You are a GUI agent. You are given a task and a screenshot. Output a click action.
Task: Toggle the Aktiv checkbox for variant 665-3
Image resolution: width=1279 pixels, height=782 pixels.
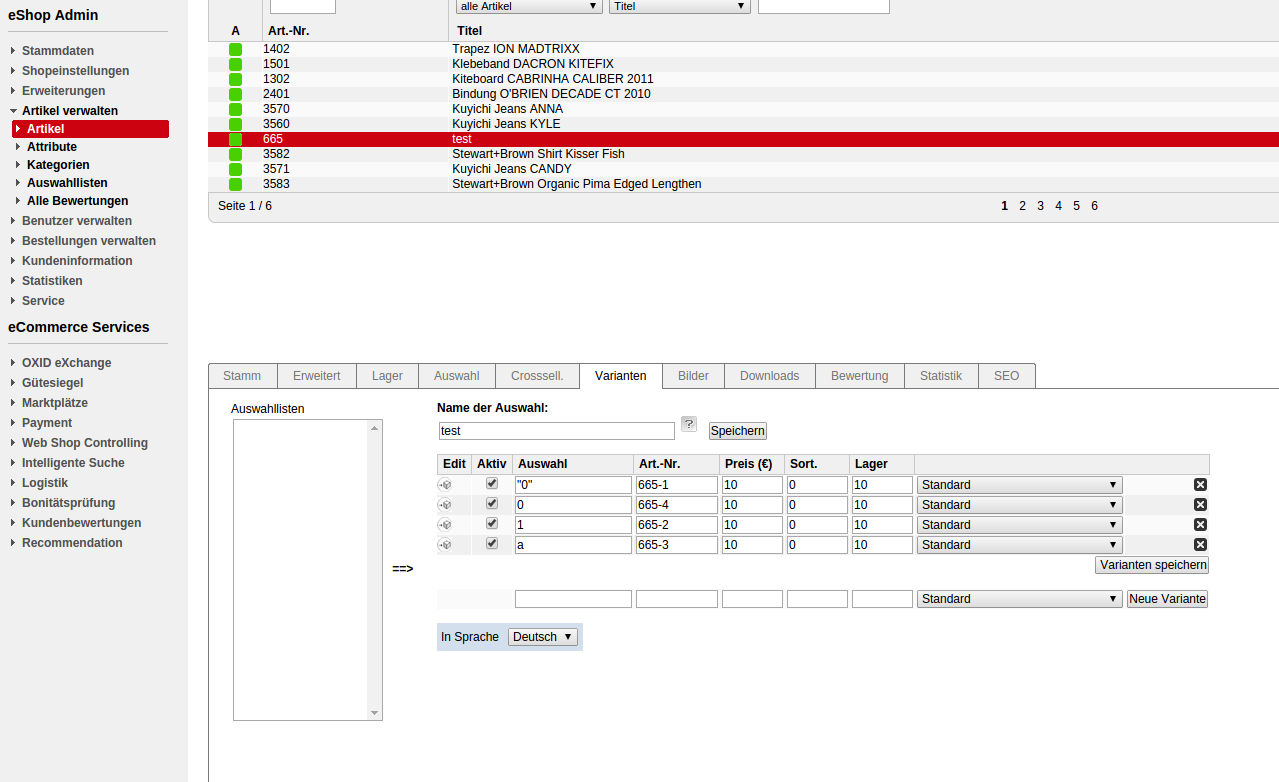[x=491, y=544]
